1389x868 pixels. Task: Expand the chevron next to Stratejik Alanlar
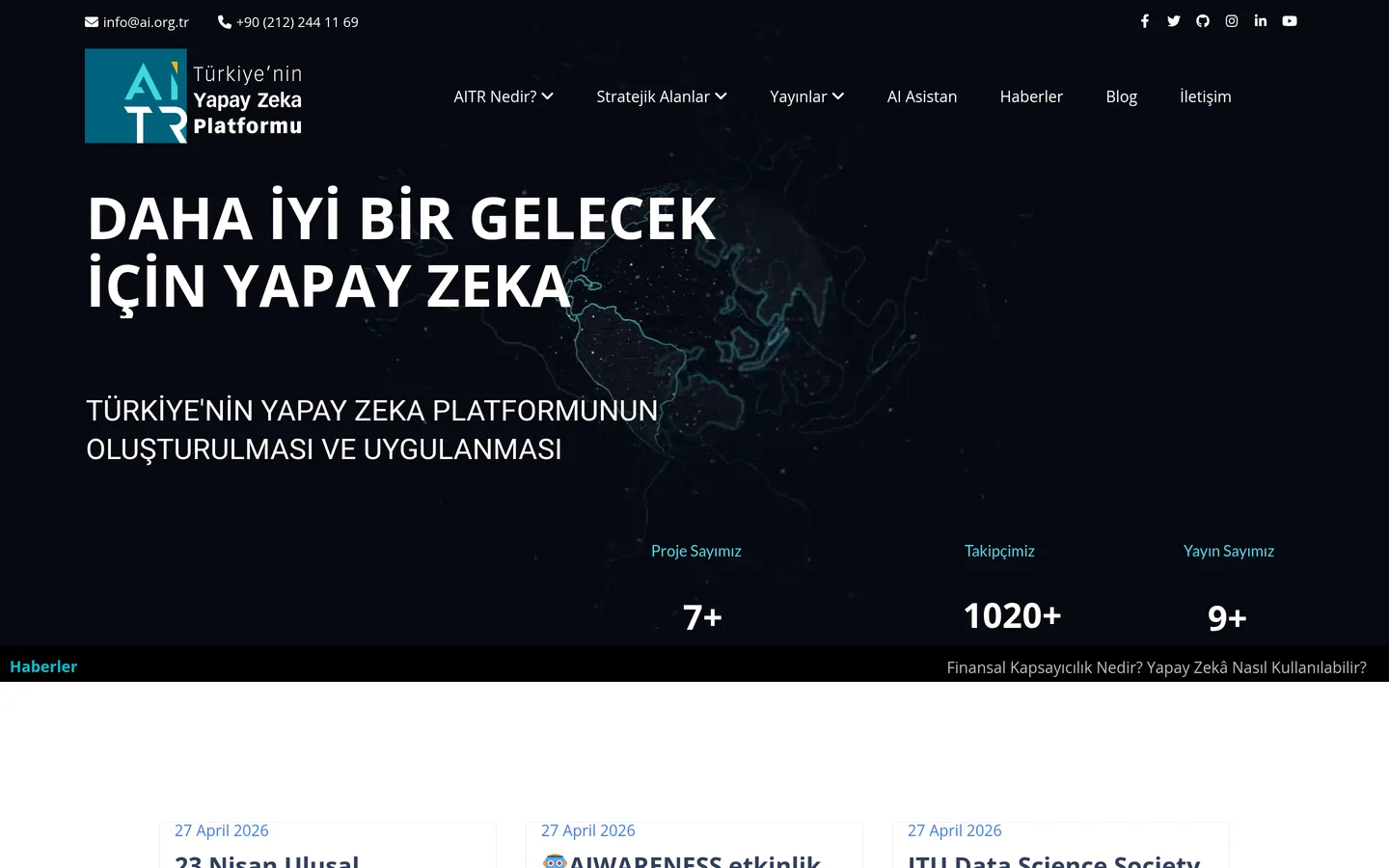point(721,96)
